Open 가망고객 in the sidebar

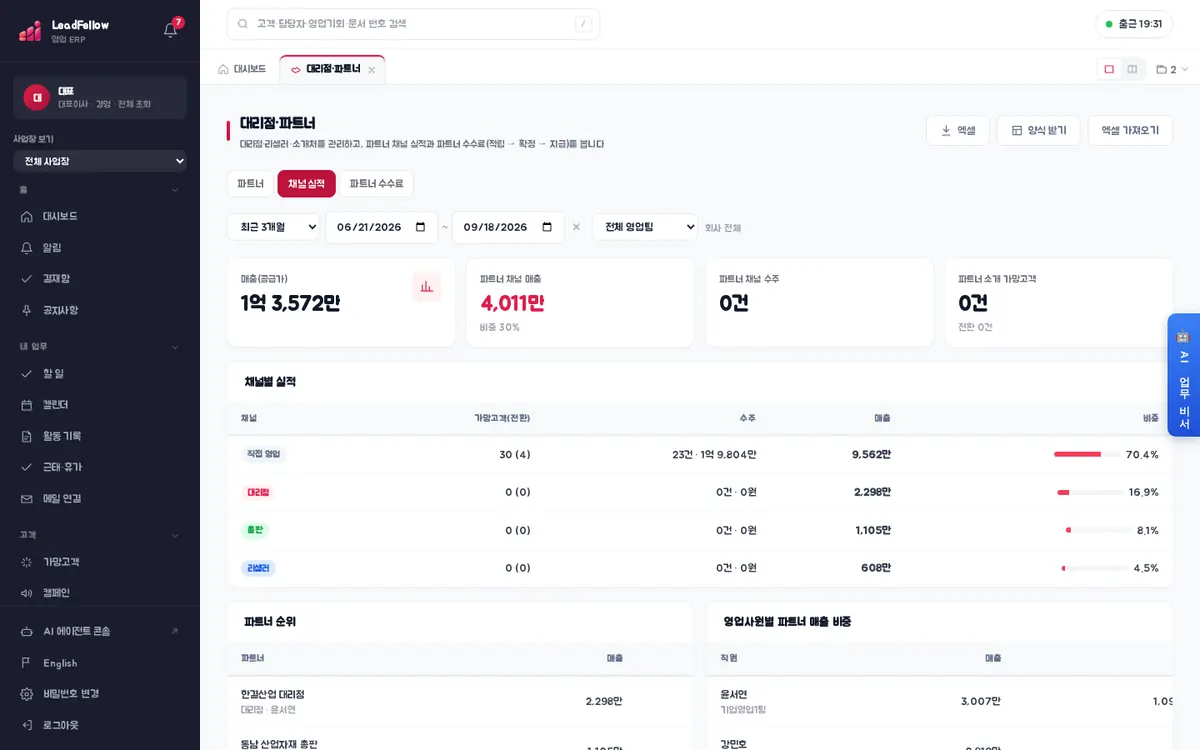point(100,562)
